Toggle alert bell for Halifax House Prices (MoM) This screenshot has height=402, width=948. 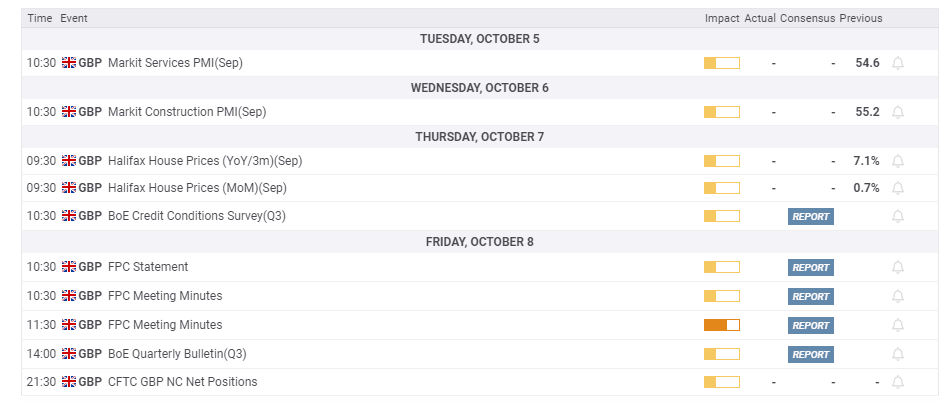[897, 188]
